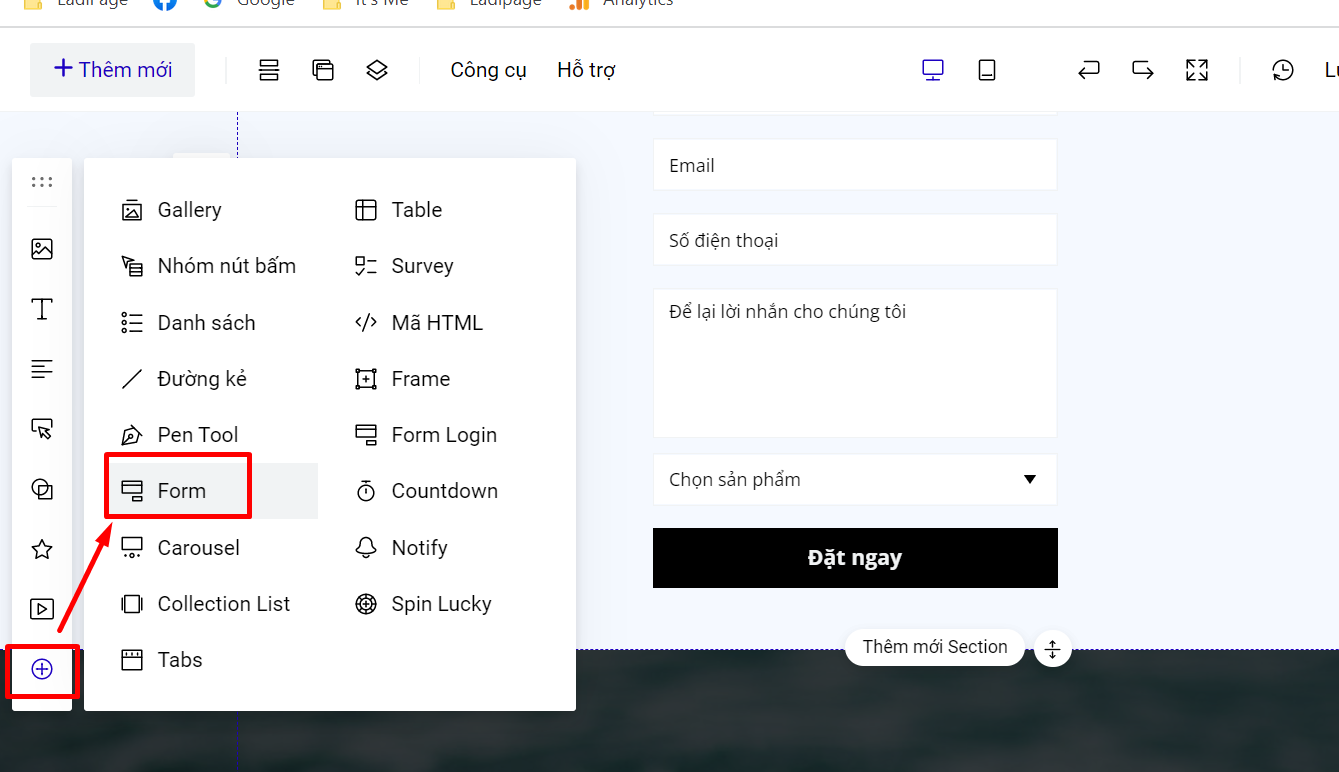Select the shape tool icon
1339x772 pixels.
[x=42, y=489]
